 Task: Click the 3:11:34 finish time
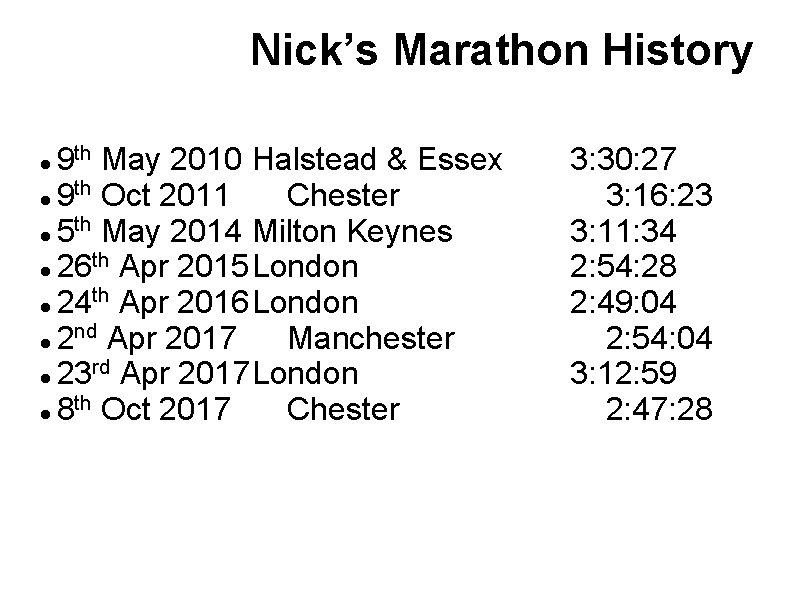(623, 231)
